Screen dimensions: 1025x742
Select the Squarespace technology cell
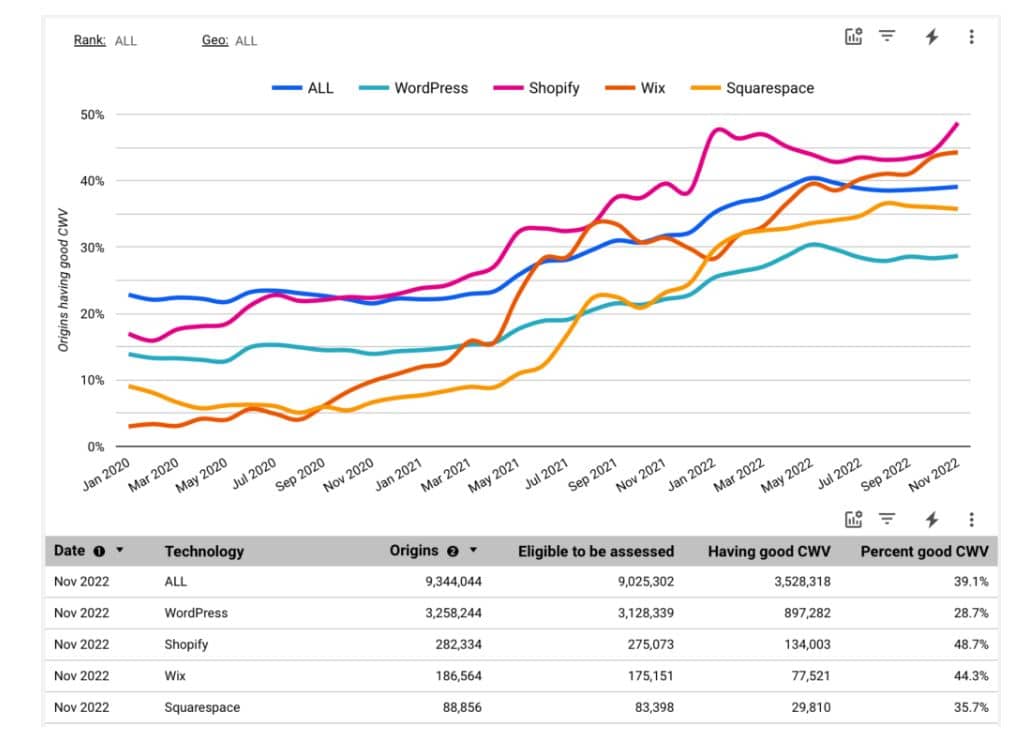[202, 707]
